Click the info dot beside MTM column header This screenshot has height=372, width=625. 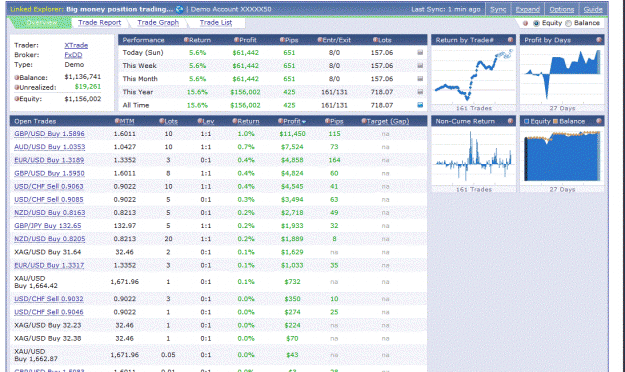point(117,121)
